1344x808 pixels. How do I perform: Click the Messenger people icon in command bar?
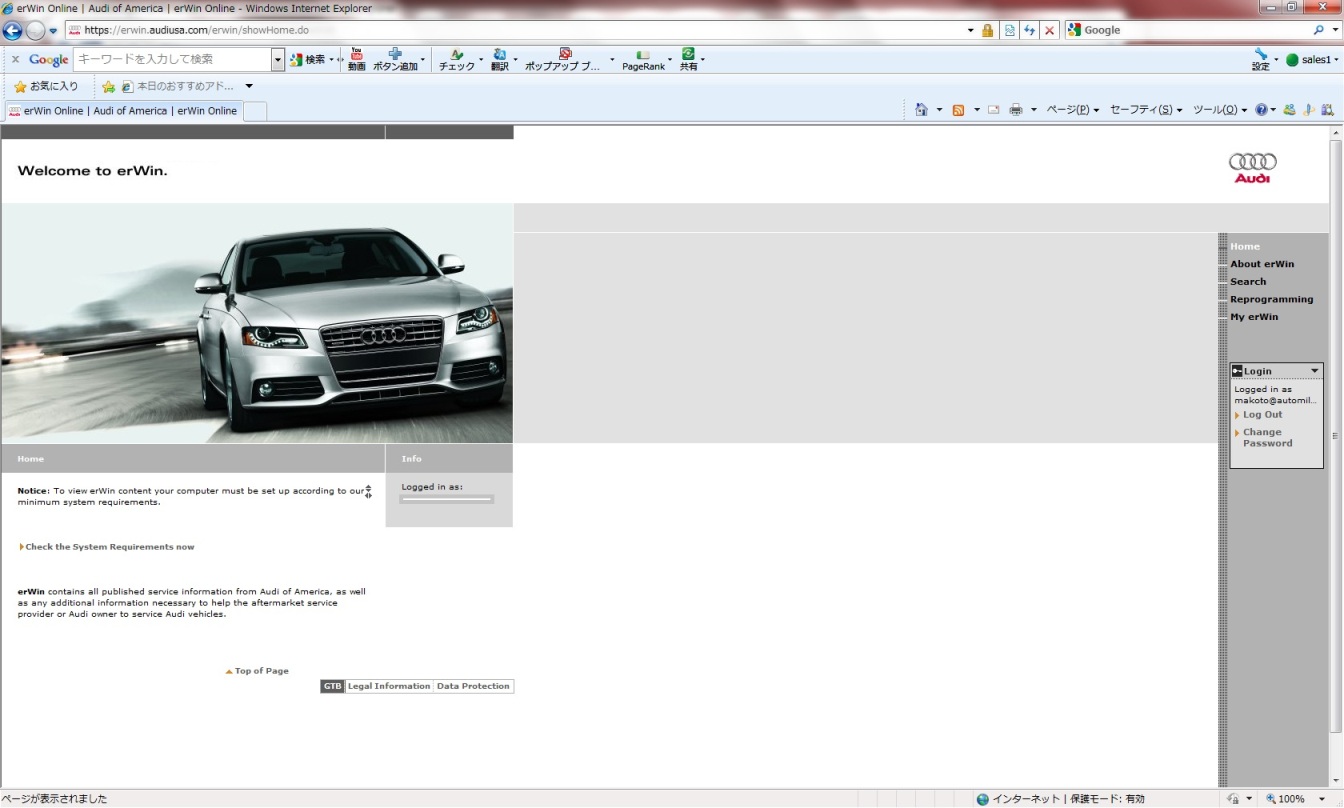[x=1290, y=110]
